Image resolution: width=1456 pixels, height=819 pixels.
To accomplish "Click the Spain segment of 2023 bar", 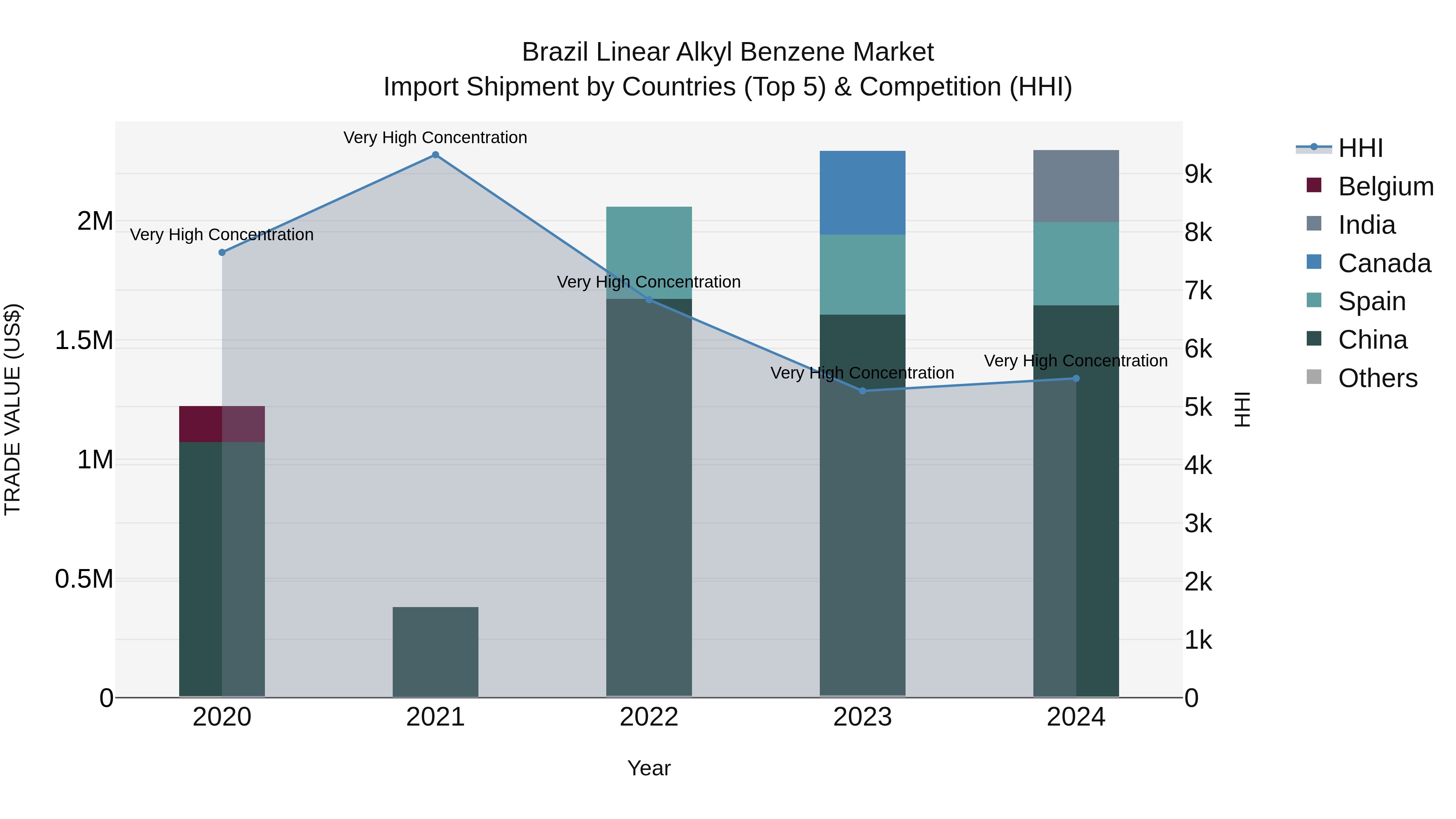I will coord(863,275).
